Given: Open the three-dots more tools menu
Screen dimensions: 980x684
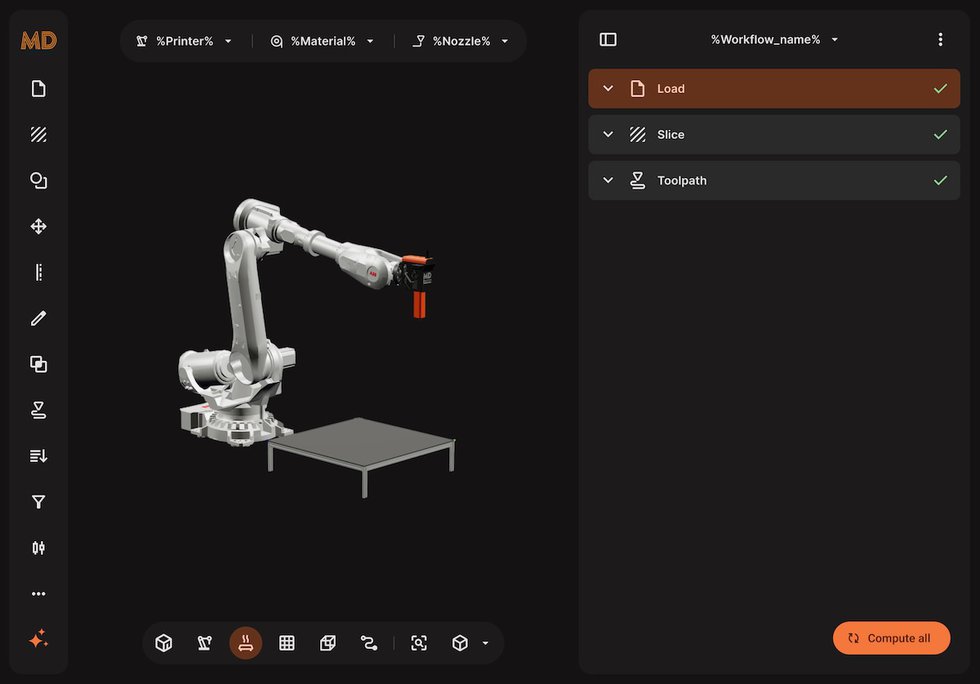Looking at the screenshot, I should click(38, 594).
